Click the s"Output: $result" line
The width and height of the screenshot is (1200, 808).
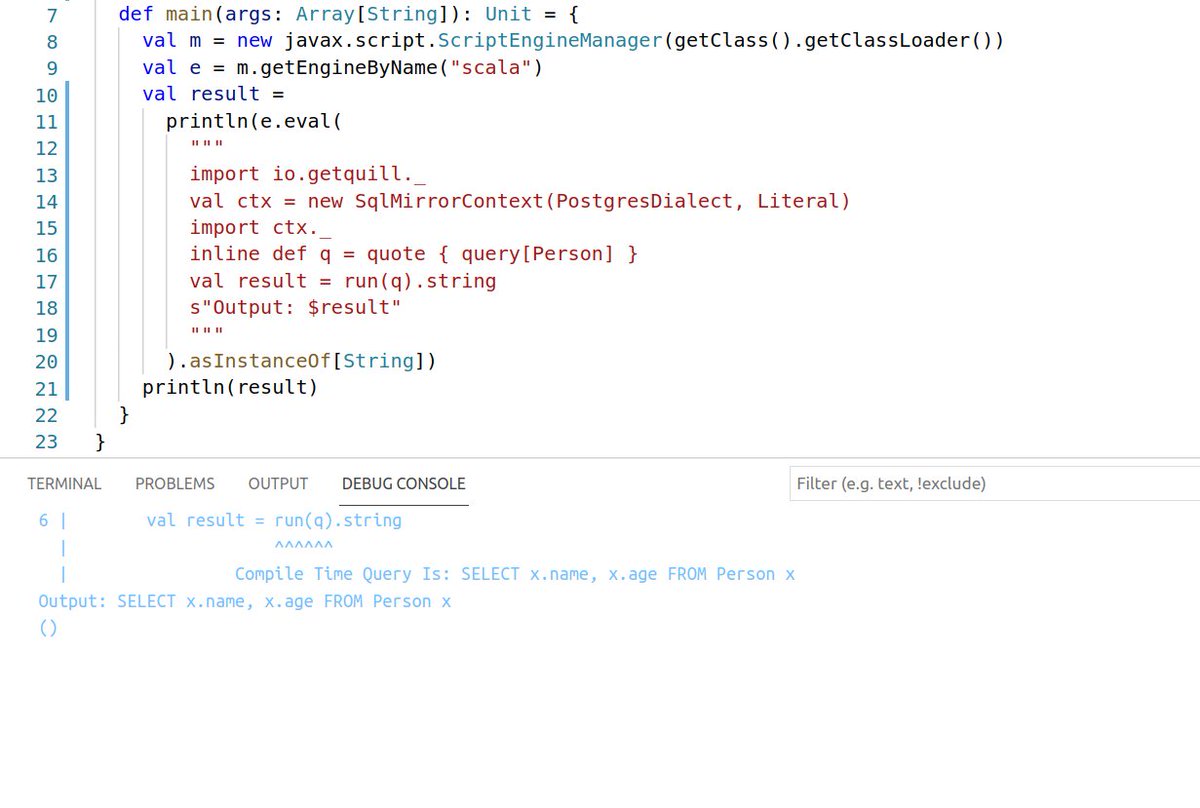[295, 307]
